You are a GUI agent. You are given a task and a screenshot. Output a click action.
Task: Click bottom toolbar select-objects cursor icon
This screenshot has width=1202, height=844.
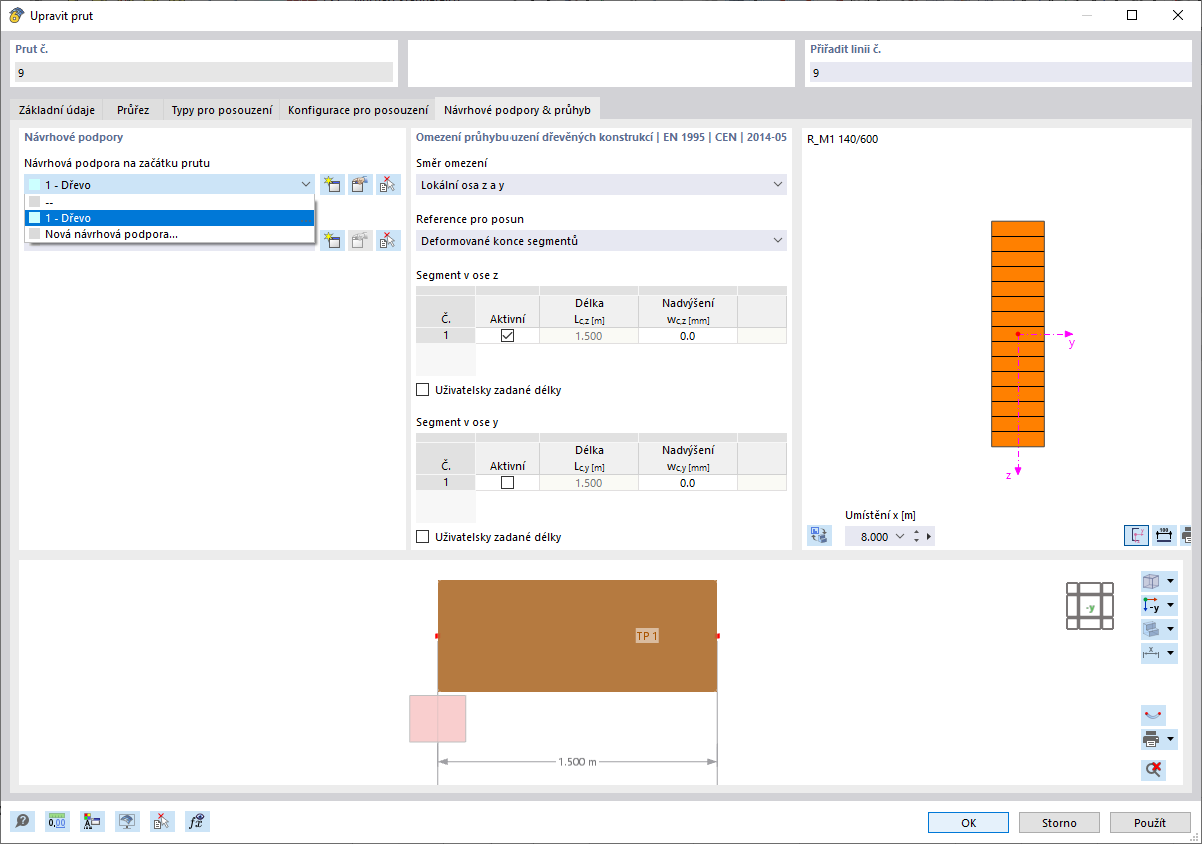(162, 822)
